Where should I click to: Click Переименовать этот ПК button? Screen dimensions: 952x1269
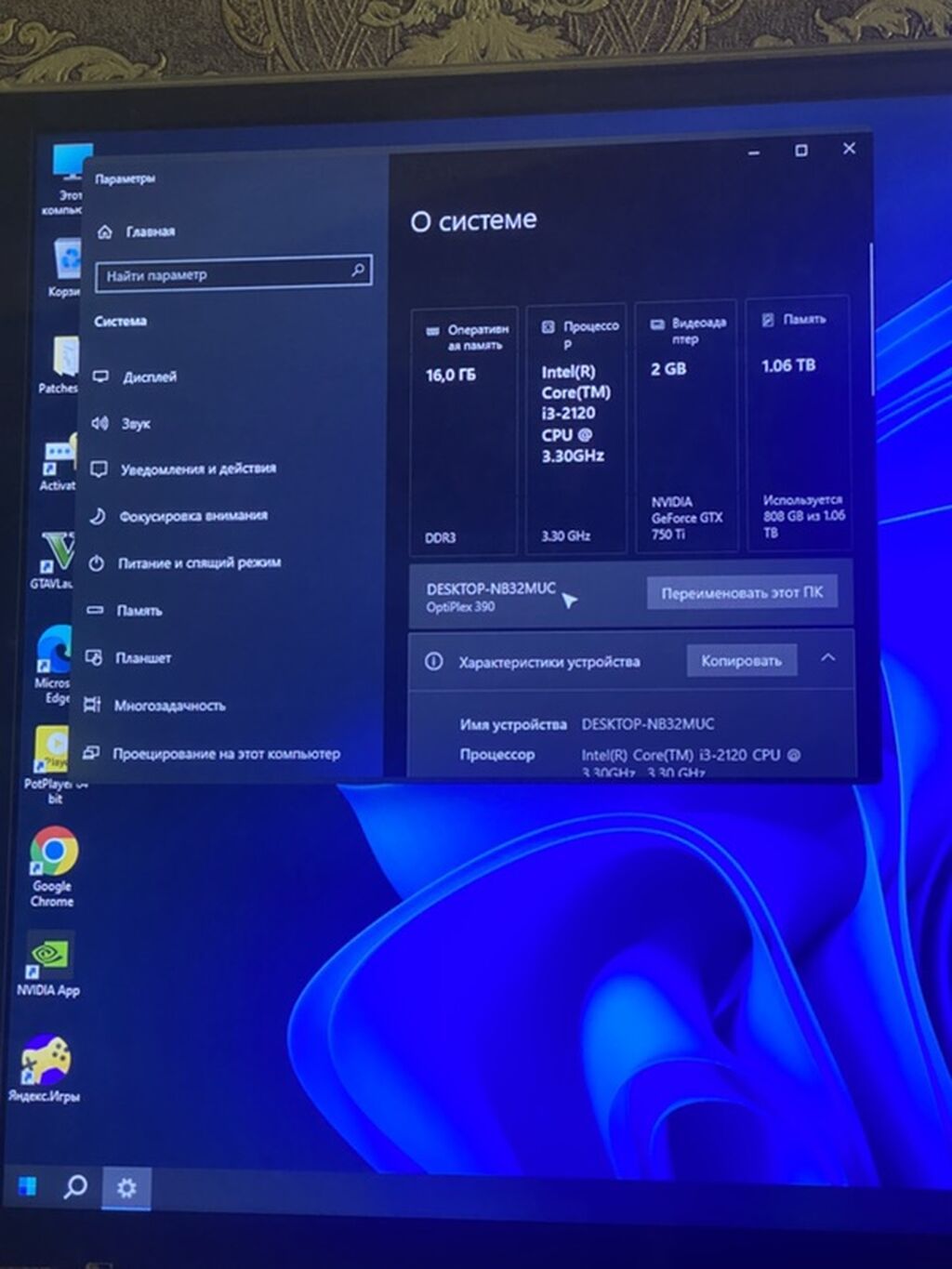coord(742,592)
